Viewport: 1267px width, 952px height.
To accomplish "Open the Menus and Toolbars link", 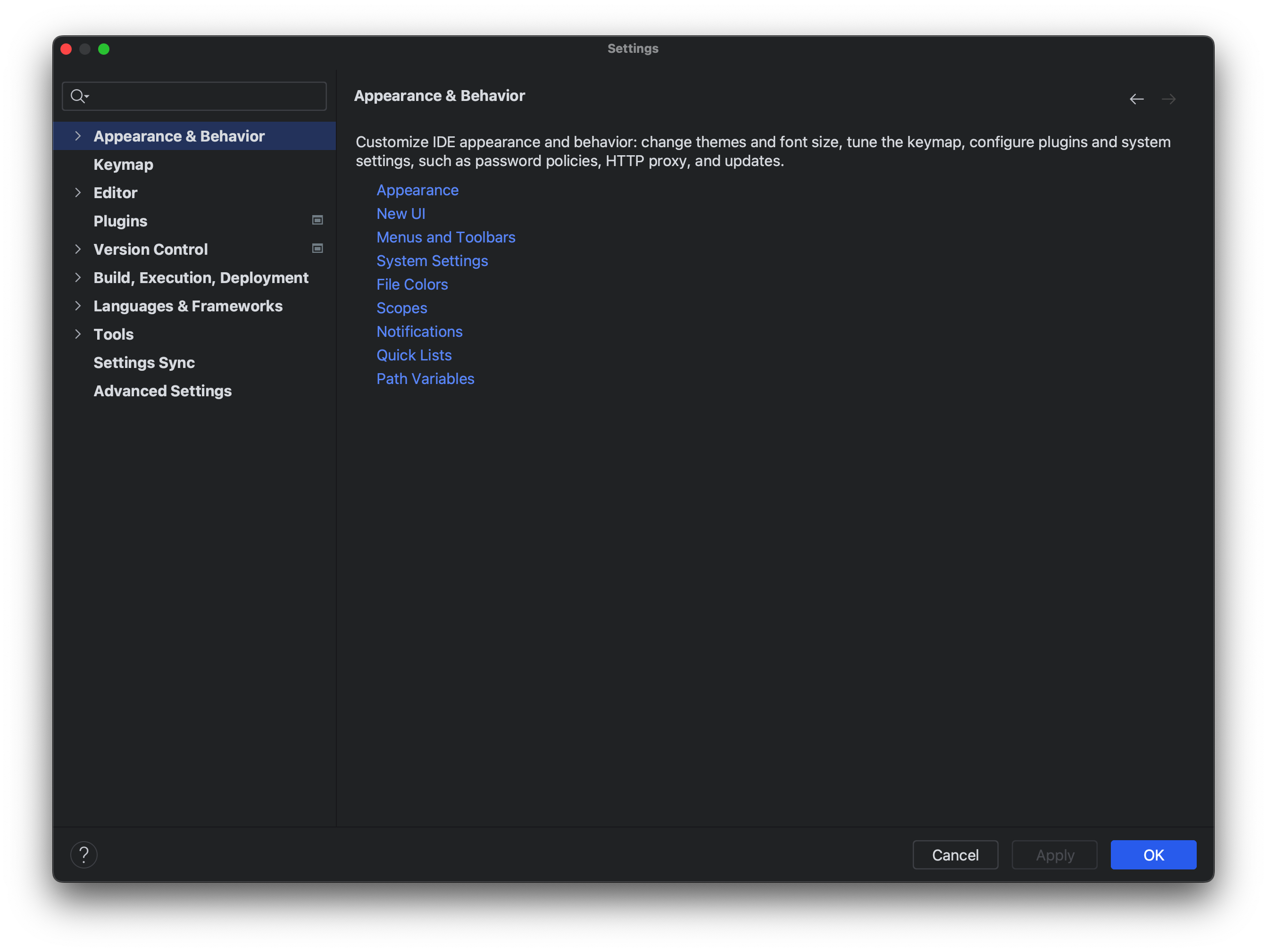I will (446, 237).
